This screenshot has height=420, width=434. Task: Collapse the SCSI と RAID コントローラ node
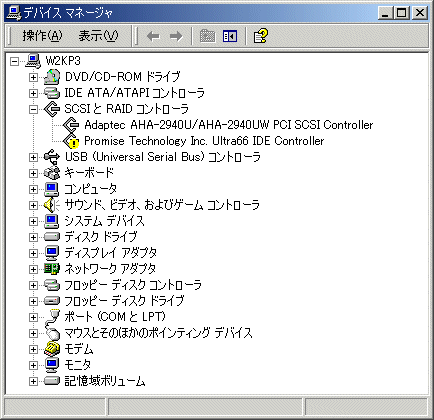(x=33, y=109)
